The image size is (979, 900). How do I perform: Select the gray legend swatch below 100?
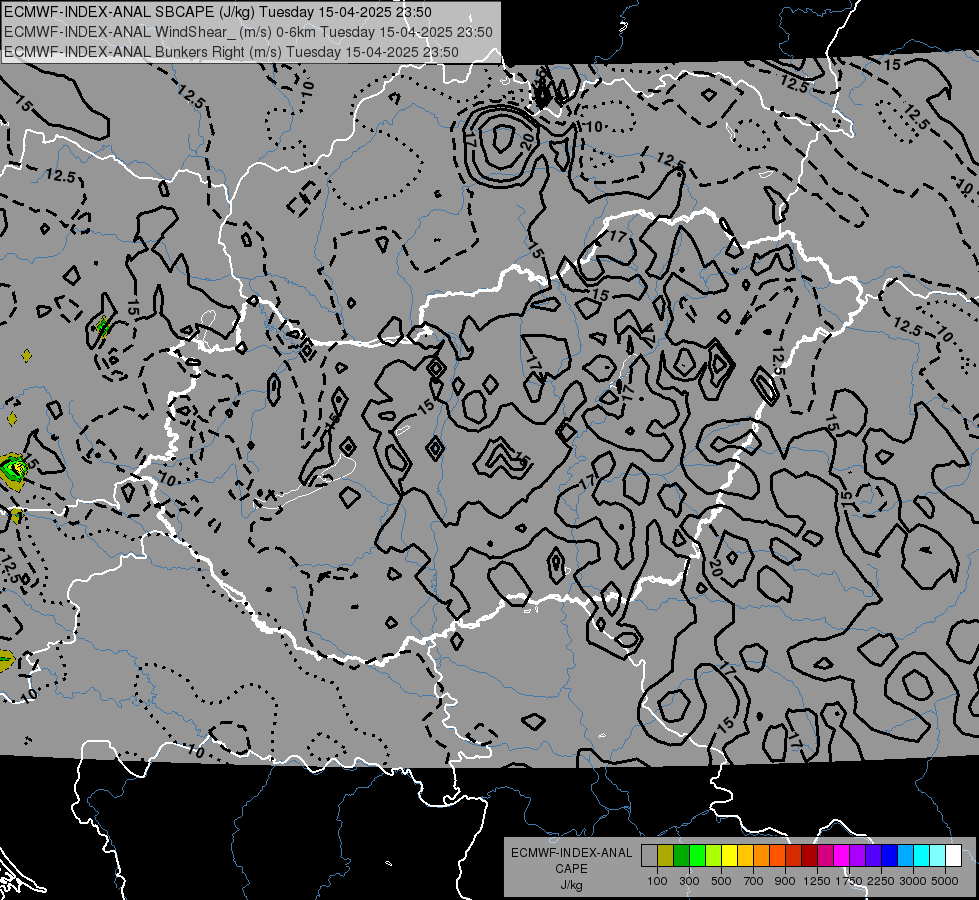(x=649, y=856)
